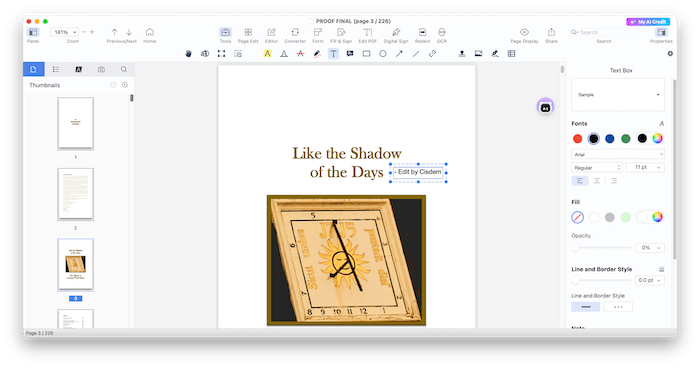Select the comment note tool
The image size is (700, 368).
350,54
